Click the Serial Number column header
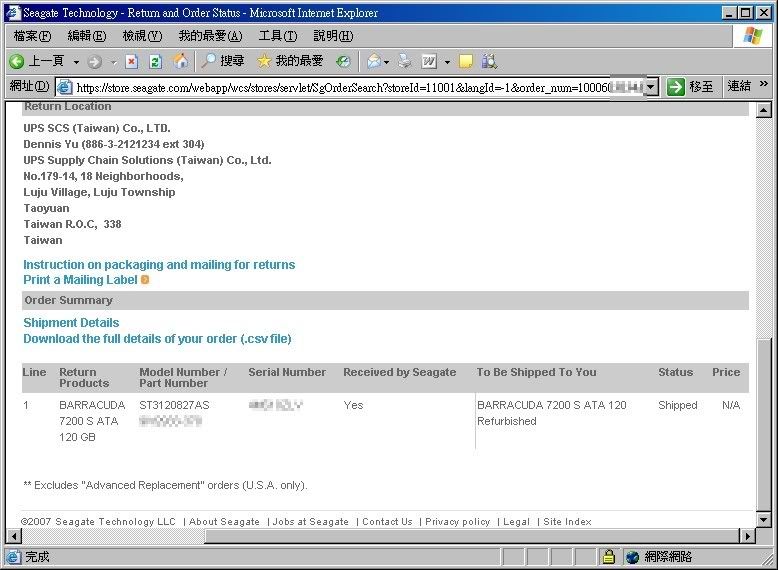 coord(287,372)
